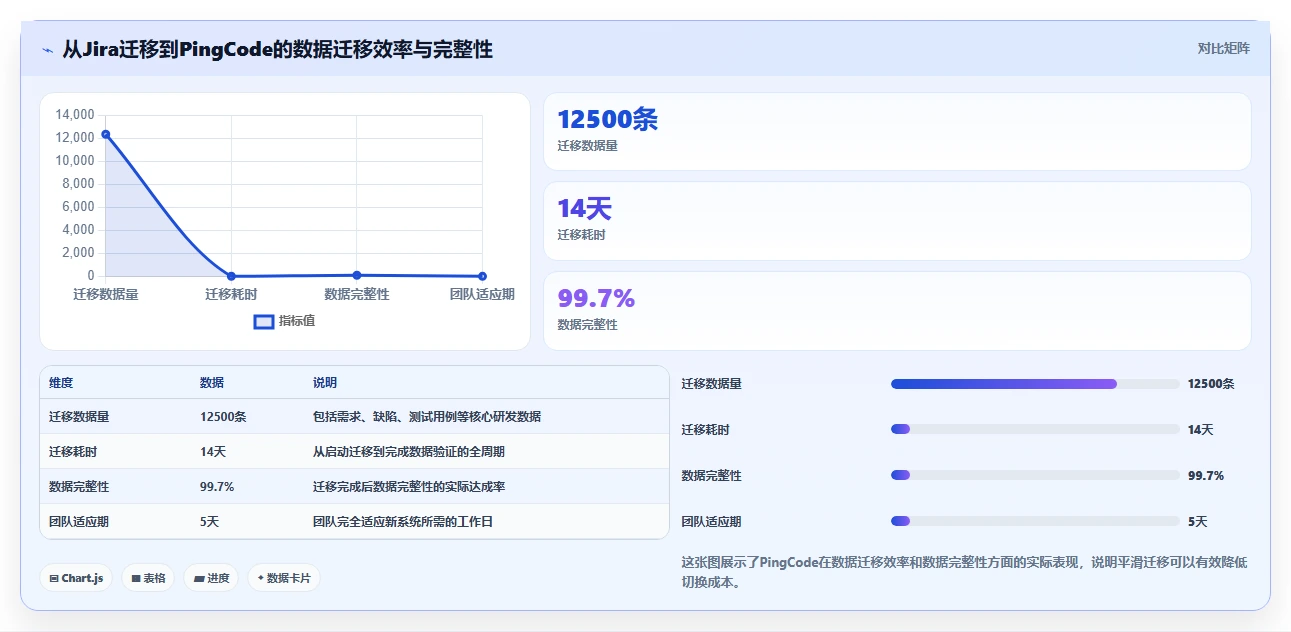This screenshot has height=632, width=1291.
Task: Click the 团队适应期 progress bar
Action: (1035, 521)
